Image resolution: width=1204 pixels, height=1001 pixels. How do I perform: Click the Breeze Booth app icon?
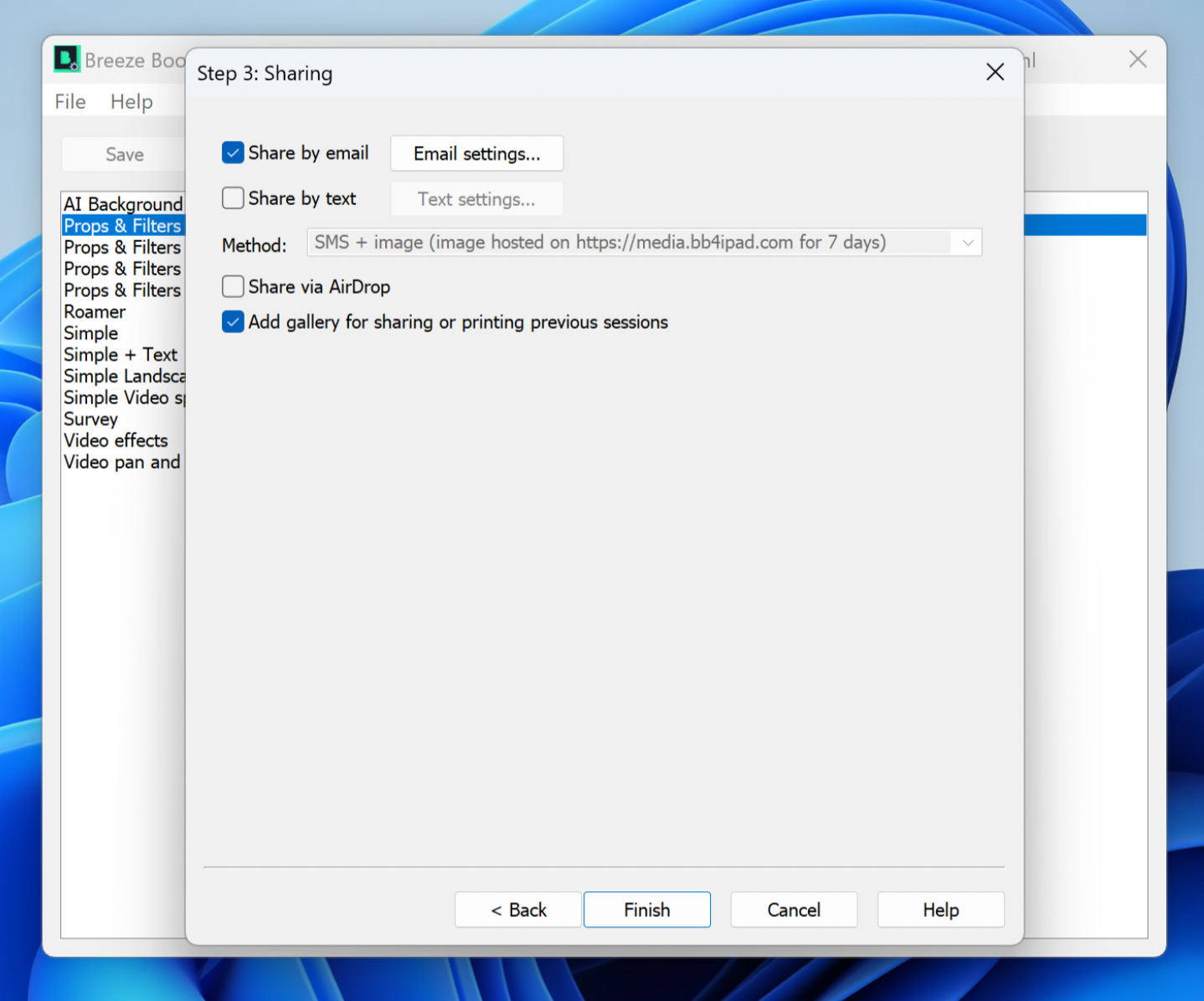(x=66, y=59)
